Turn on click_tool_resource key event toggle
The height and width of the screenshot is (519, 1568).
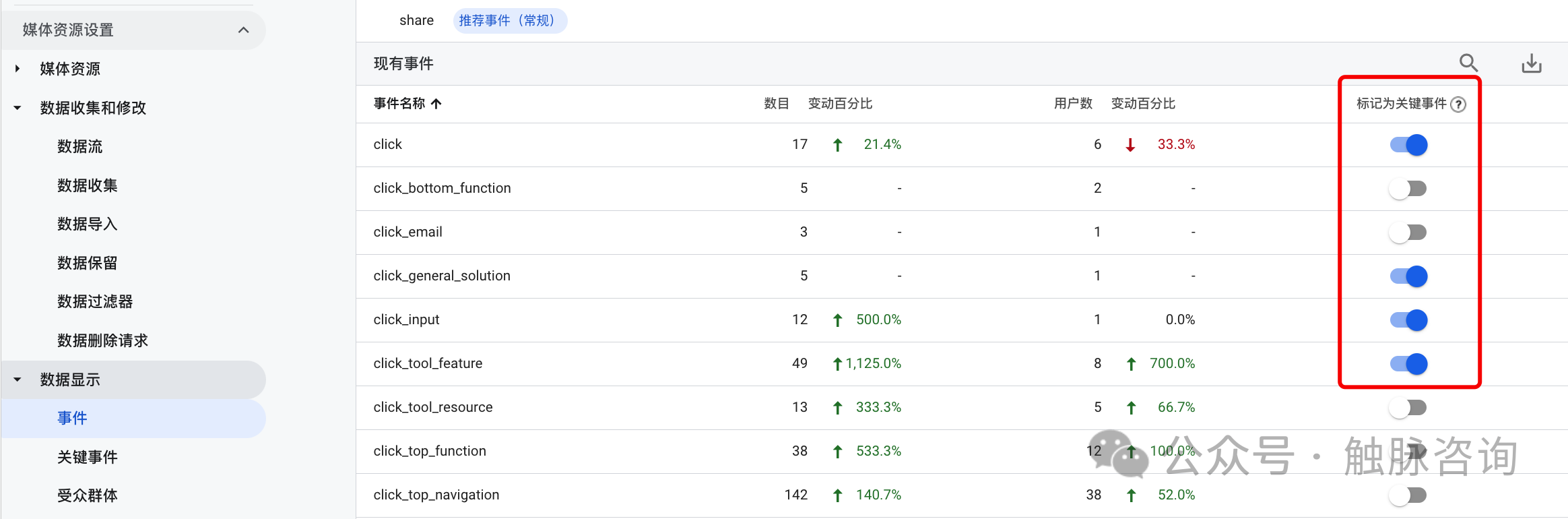pyautogui.click(x=1408, y=408)
